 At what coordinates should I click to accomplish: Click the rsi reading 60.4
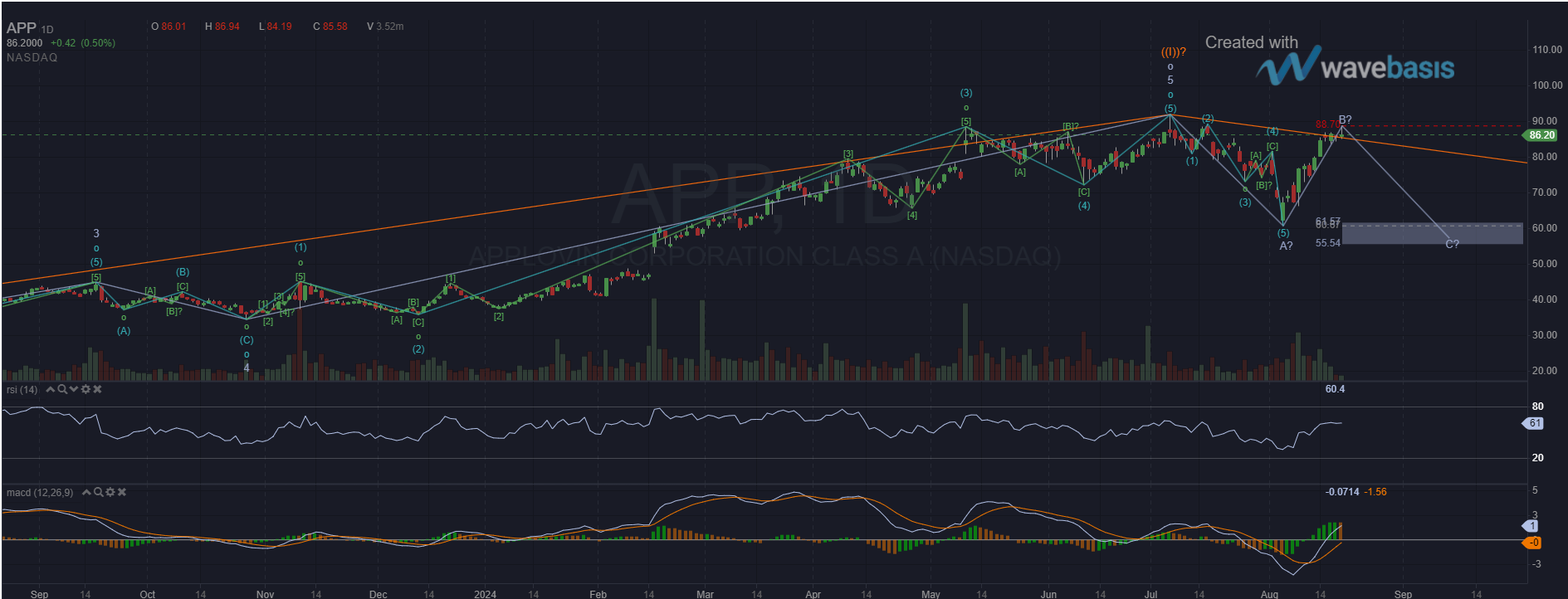click(x=1335, y=389)
